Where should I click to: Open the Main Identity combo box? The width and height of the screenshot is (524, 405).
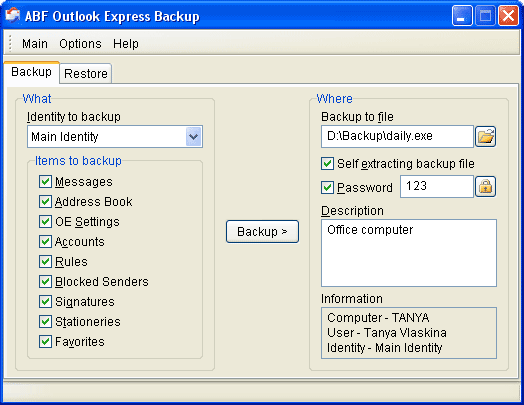[115, 136]
